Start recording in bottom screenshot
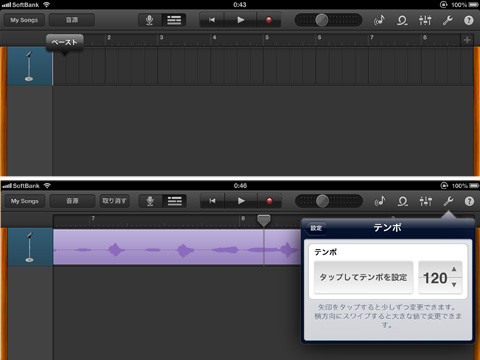 (269, 201)
